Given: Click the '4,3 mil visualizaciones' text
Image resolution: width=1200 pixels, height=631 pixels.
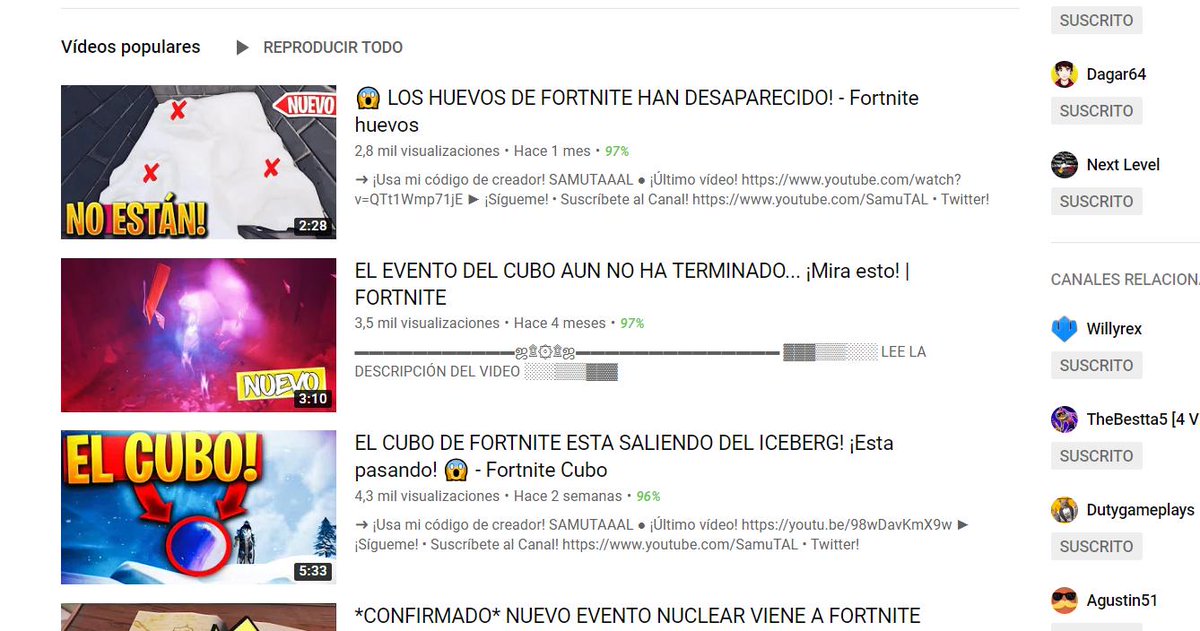Looking at the screenshot, I should [x=427, y=496].
